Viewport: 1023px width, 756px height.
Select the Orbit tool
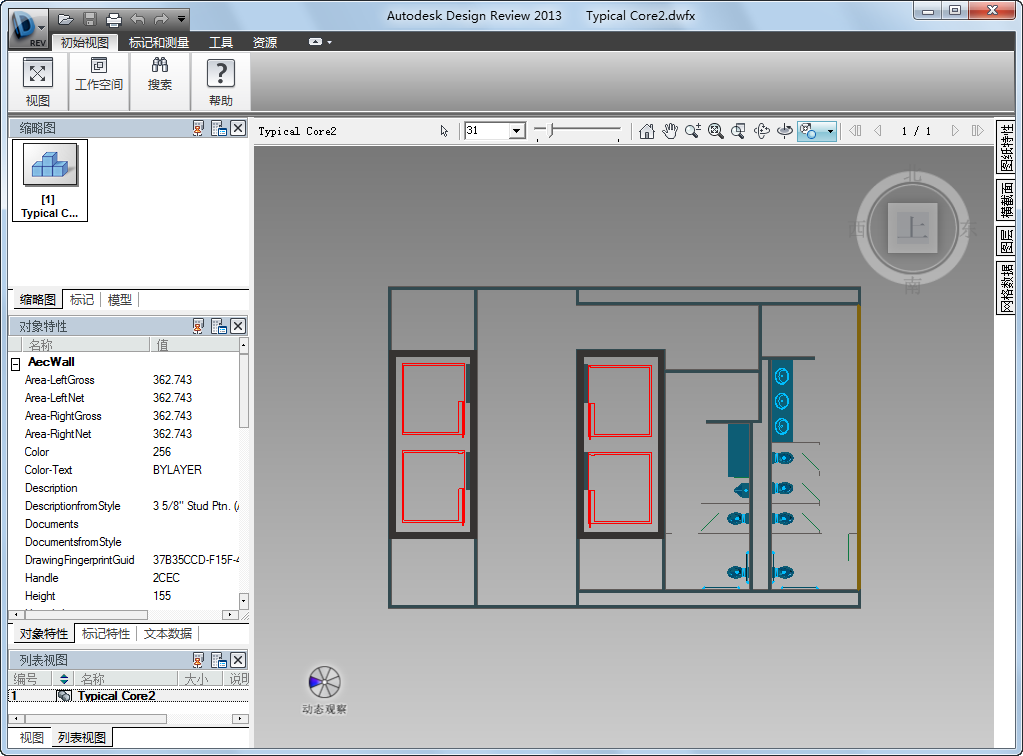pyautogui.click(x=761, y=131)
